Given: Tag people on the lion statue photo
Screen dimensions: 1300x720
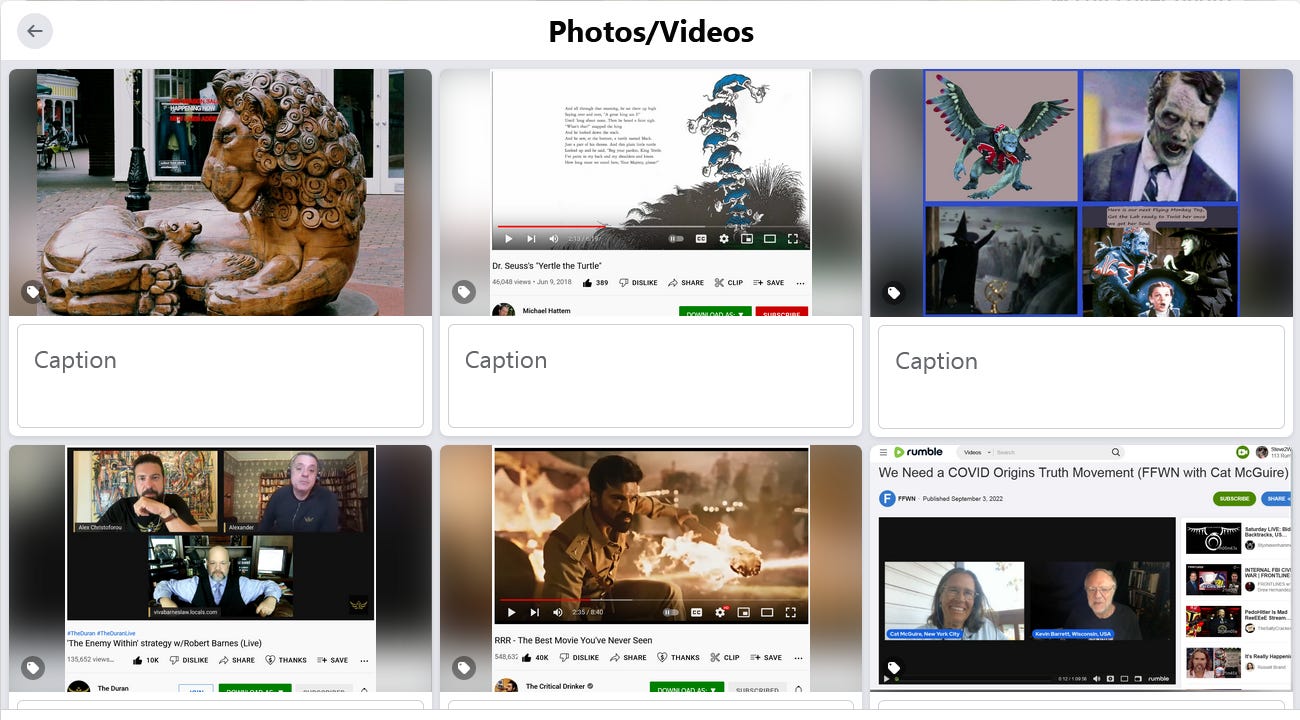Looking at the screenshot, I should (33, 292).
